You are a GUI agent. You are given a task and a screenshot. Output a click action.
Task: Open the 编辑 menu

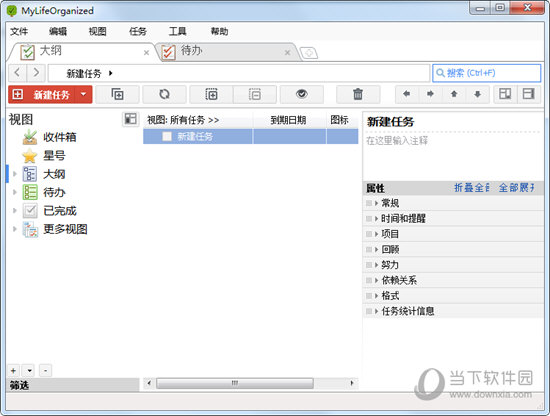coord(58,32)
